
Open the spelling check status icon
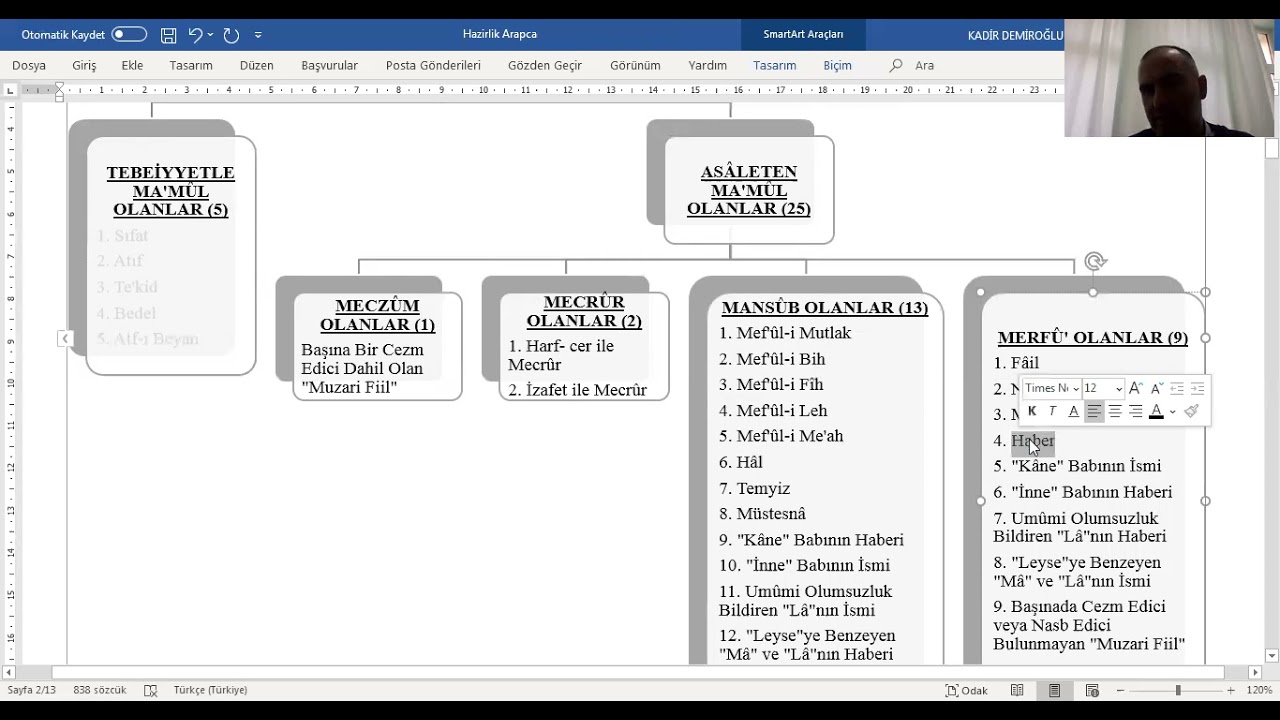[150, 690]
